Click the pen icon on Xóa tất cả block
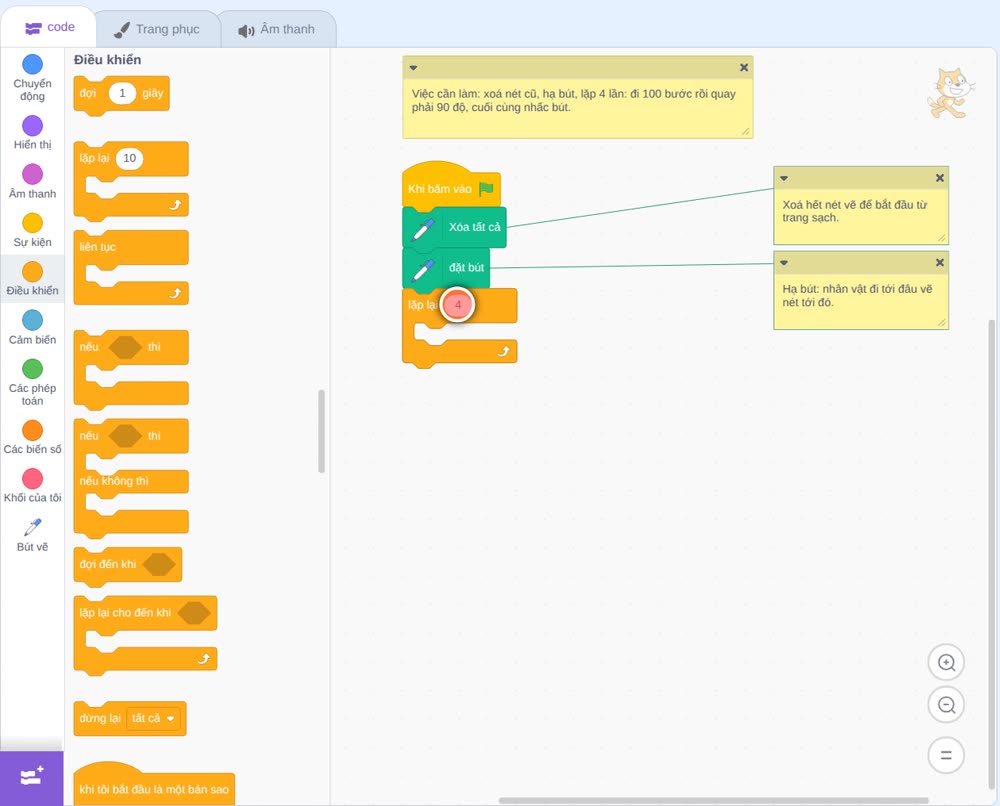Screen dimensions: 1000x806 click(423, 228)
